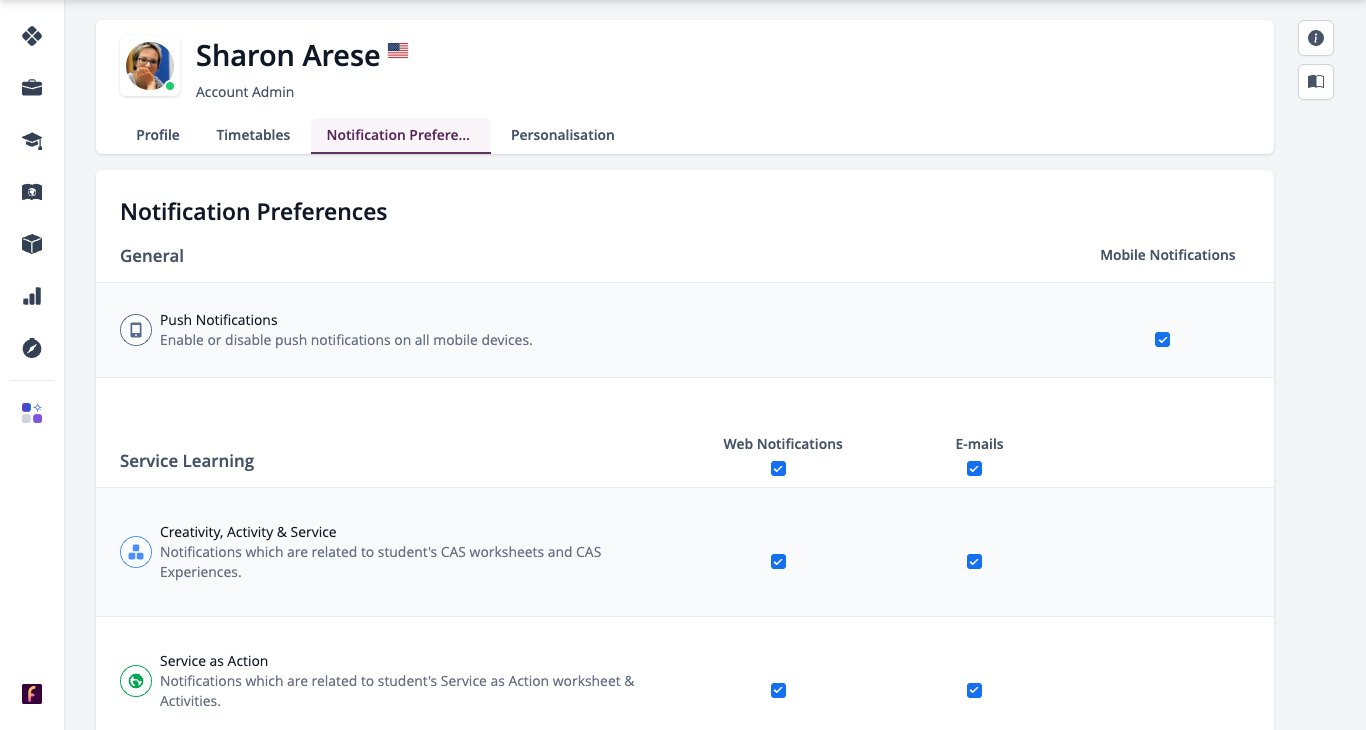Open the book help guide icon
This screenshot has height=730, width=1366.
tap(1316, 82)
